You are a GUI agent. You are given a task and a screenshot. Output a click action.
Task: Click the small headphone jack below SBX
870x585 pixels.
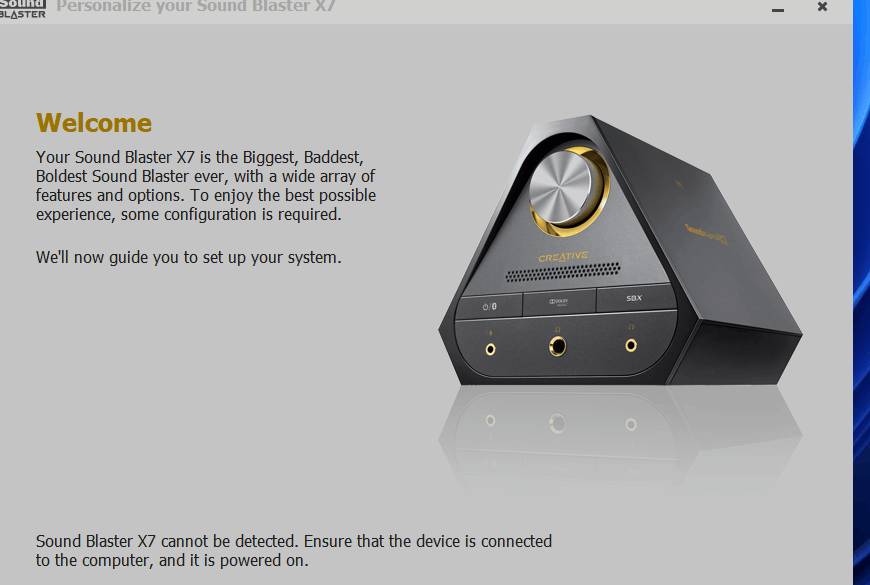[631, 345]
